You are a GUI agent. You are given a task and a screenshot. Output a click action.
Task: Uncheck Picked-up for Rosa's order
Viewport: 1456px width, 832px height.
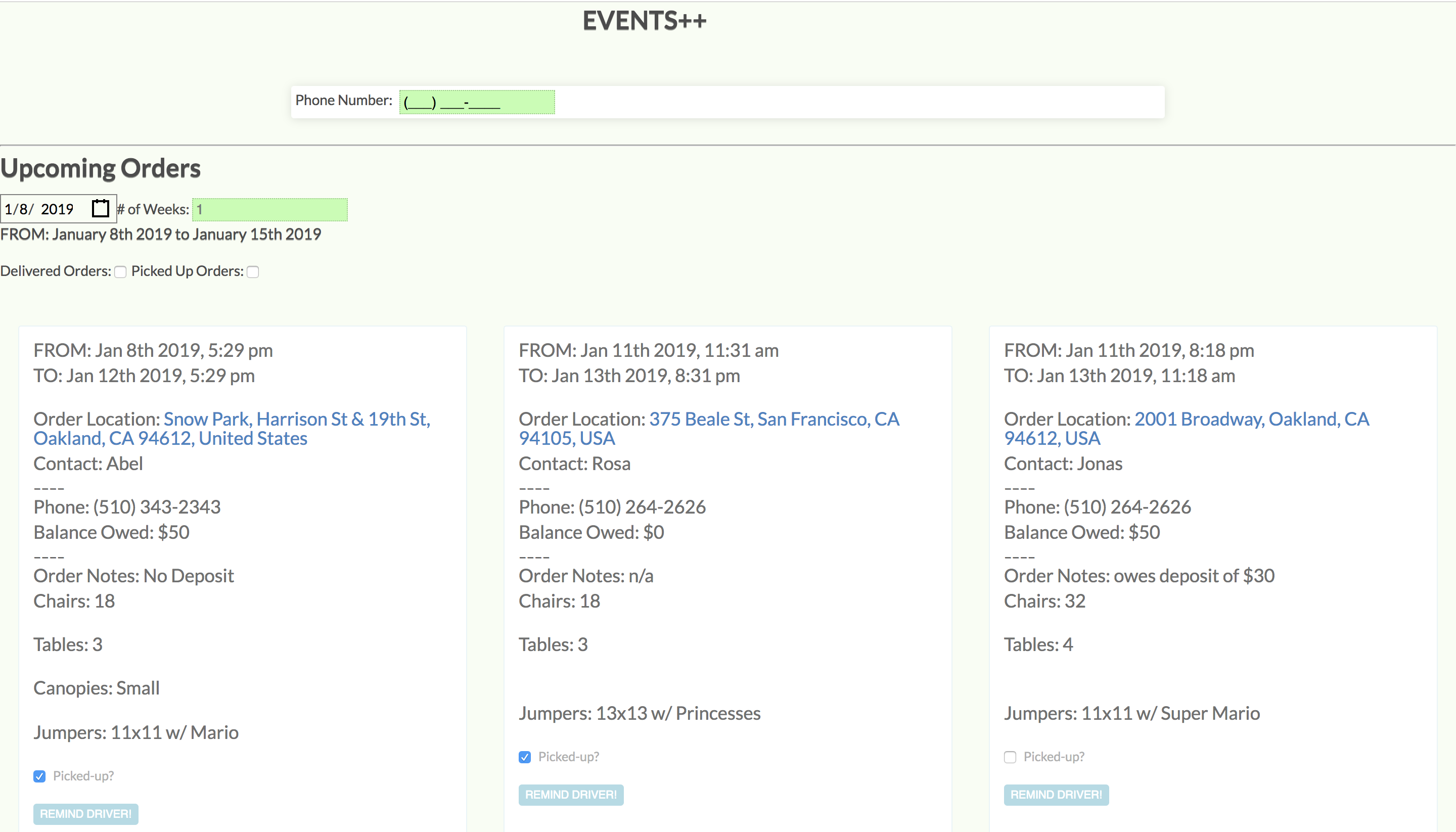(x=525, y=757)
